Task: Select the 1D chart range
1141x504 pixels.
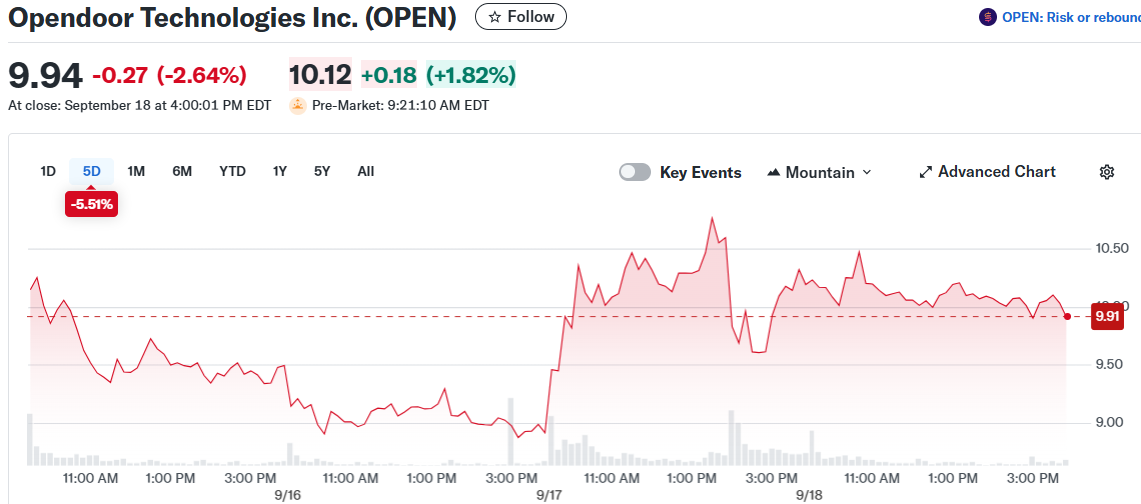Action: (x=48, y=172)
